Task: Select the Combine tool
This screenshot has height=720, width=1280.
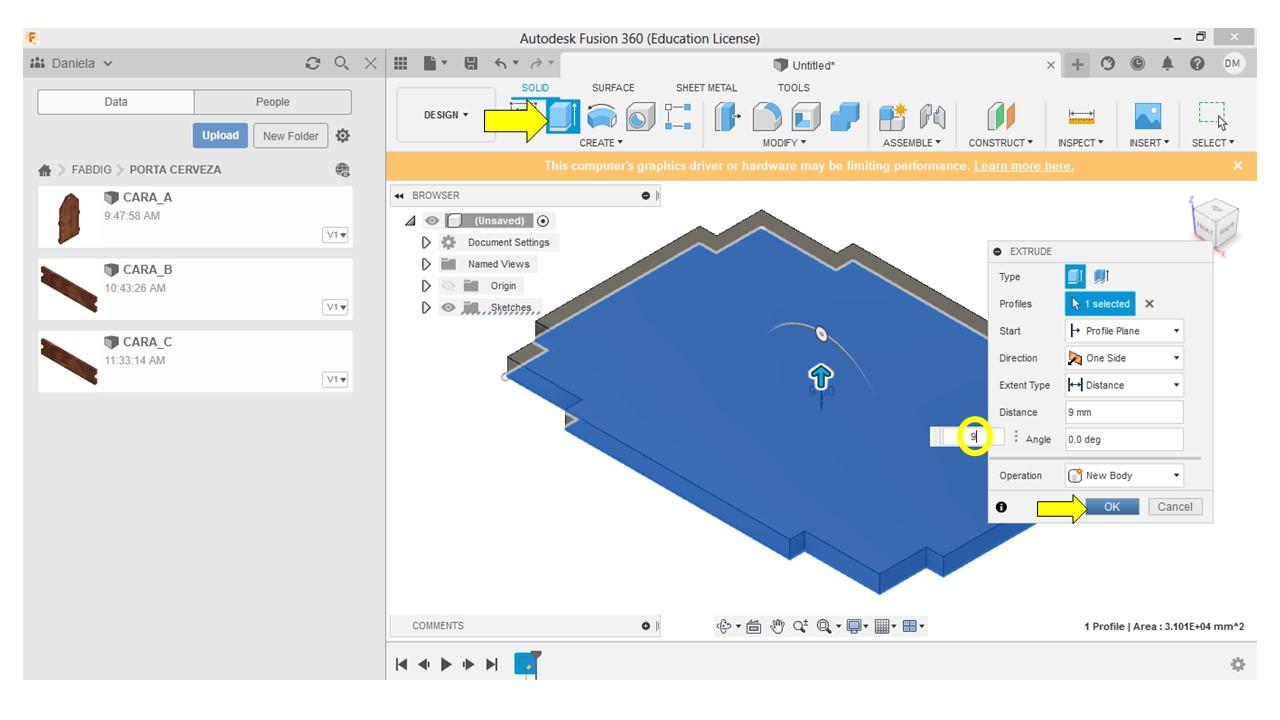Action: (x=845, y=117)
